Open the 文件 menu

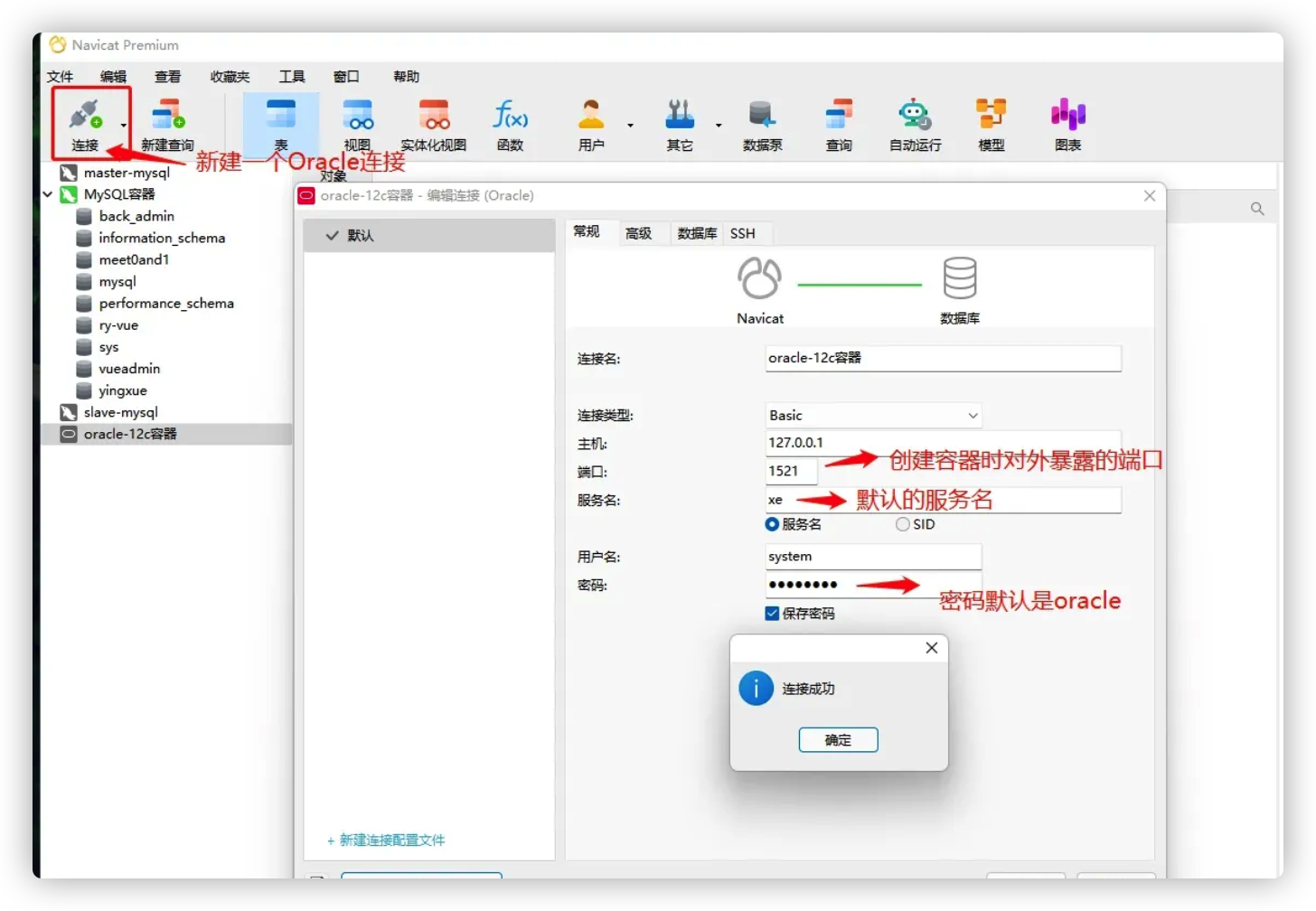pyautogui.click(x=60, y=77)
